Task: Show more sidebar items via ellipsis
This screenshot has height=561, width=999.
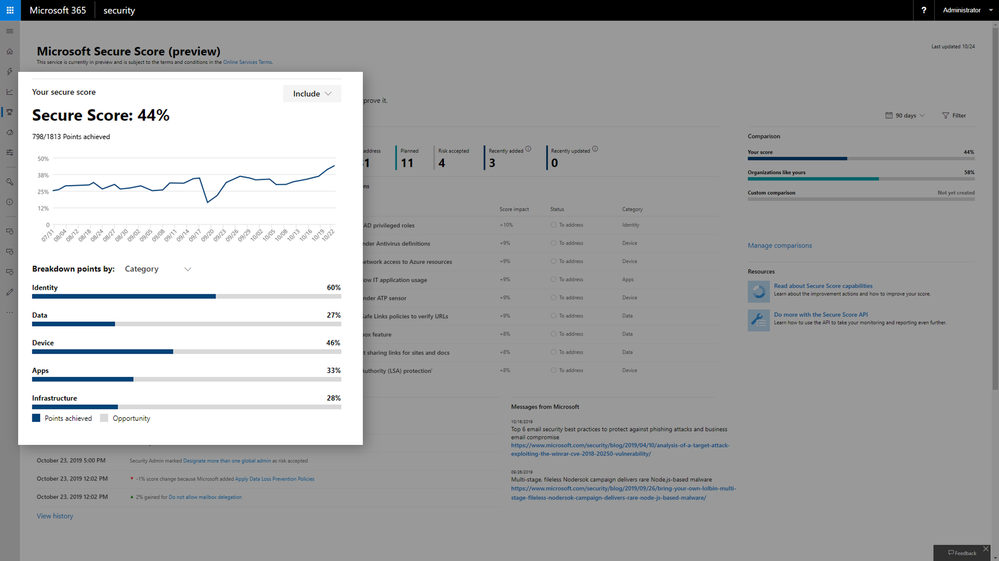Action: point(10,313)
